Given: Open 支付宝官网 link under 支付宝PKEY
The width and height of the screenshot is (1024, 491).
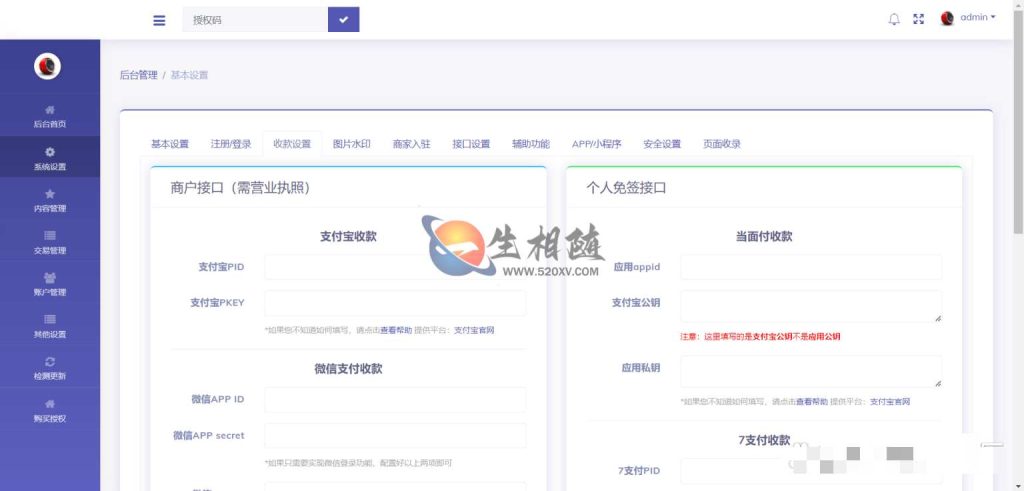Looking at the screenshot, I should click(x=474, y=330).
